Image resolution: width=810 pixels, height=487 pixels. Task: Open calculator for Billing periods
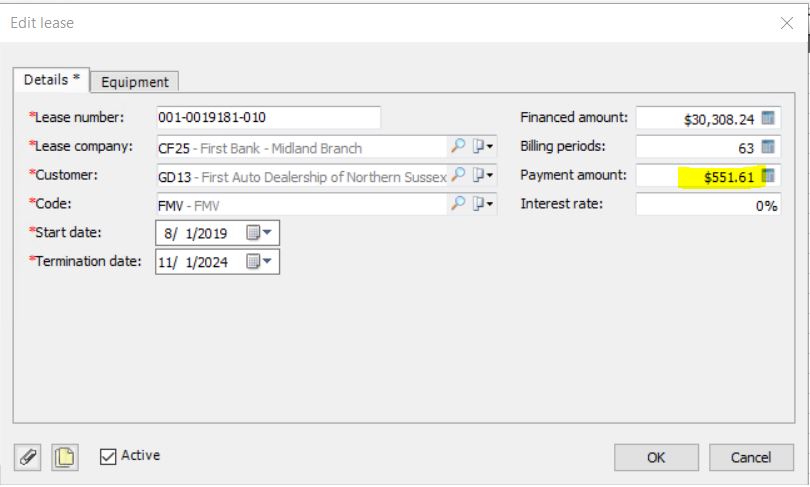coord(768,147)
